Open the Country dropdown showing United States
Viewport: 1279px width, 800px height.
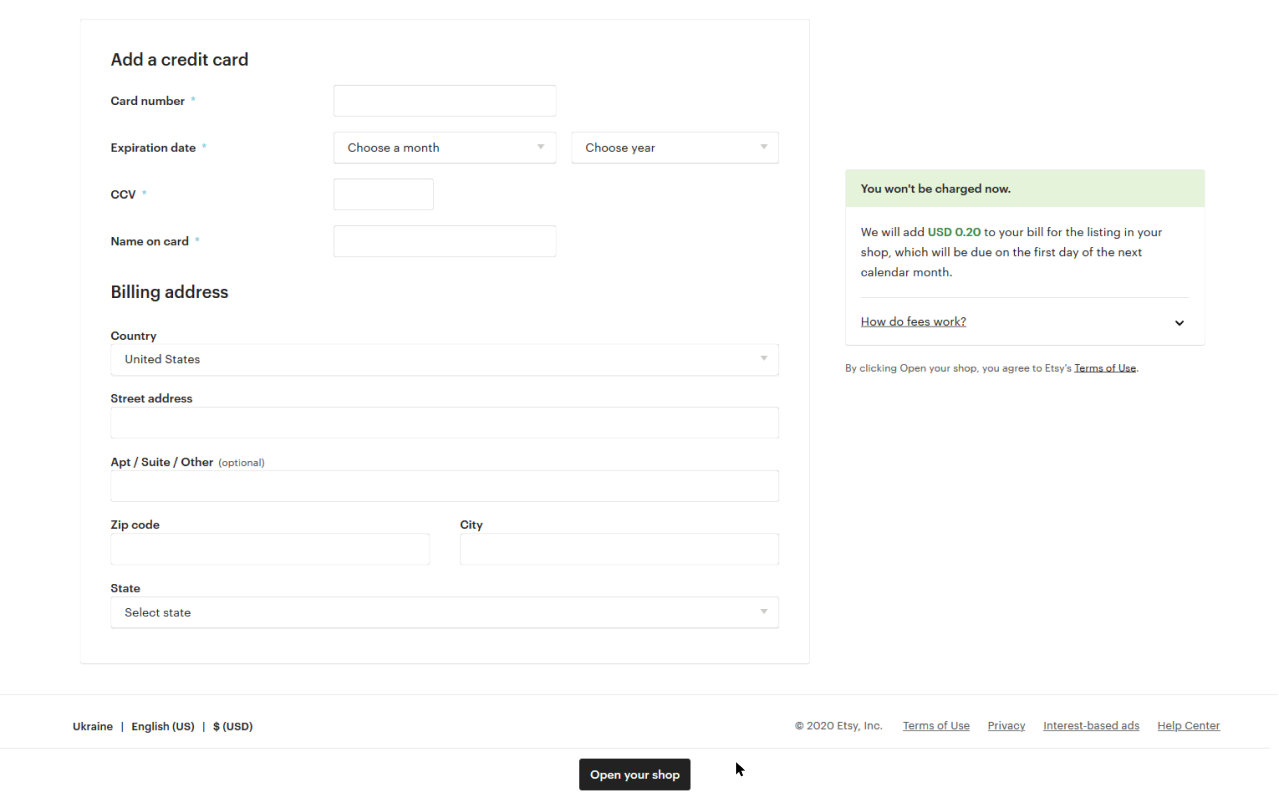(444, 360)
